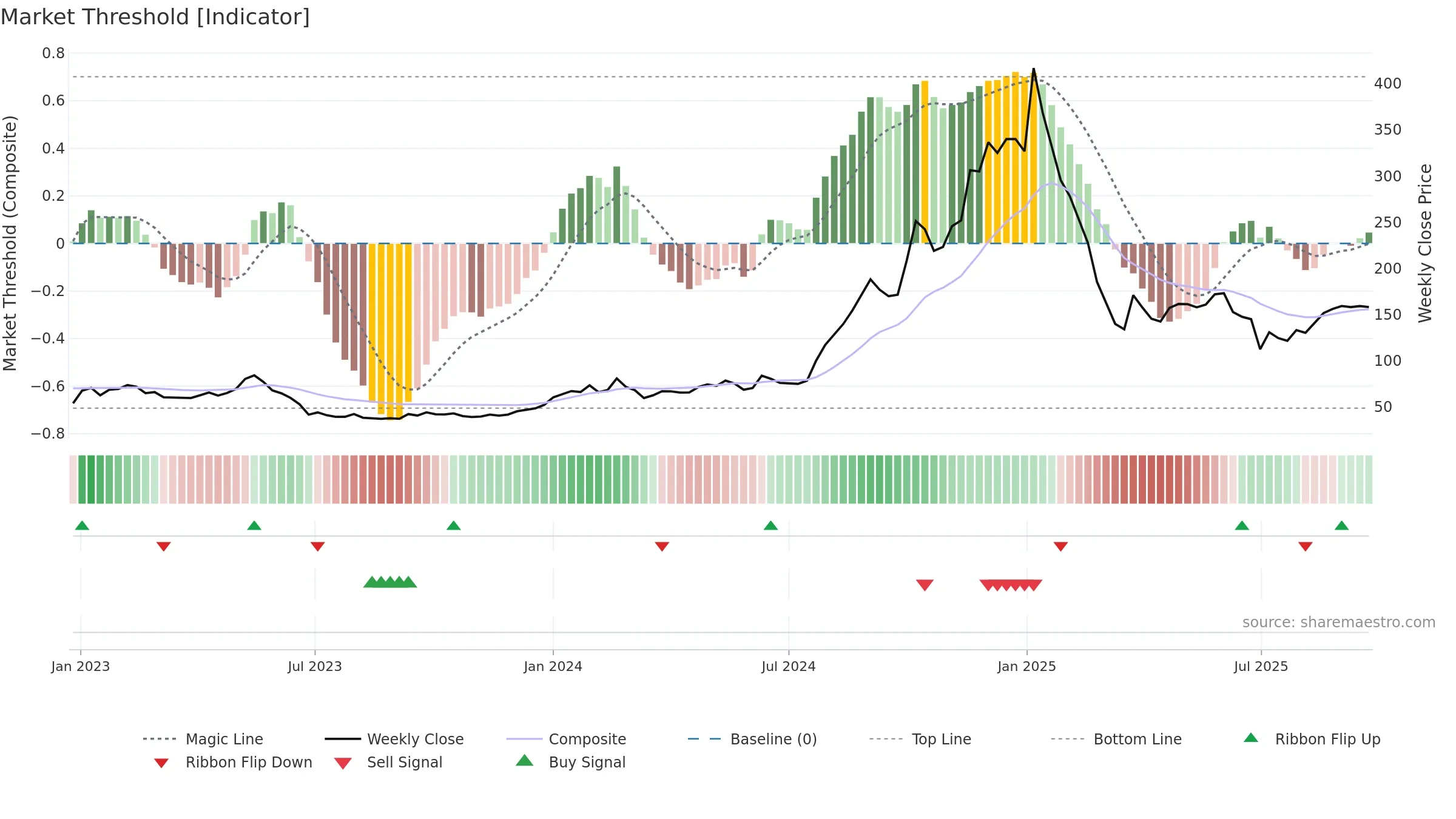Image resolution: width=1456 pixels, height=819 pixels.
Task: Toggle the Magic Line legend entry
Action: [203, 739]
